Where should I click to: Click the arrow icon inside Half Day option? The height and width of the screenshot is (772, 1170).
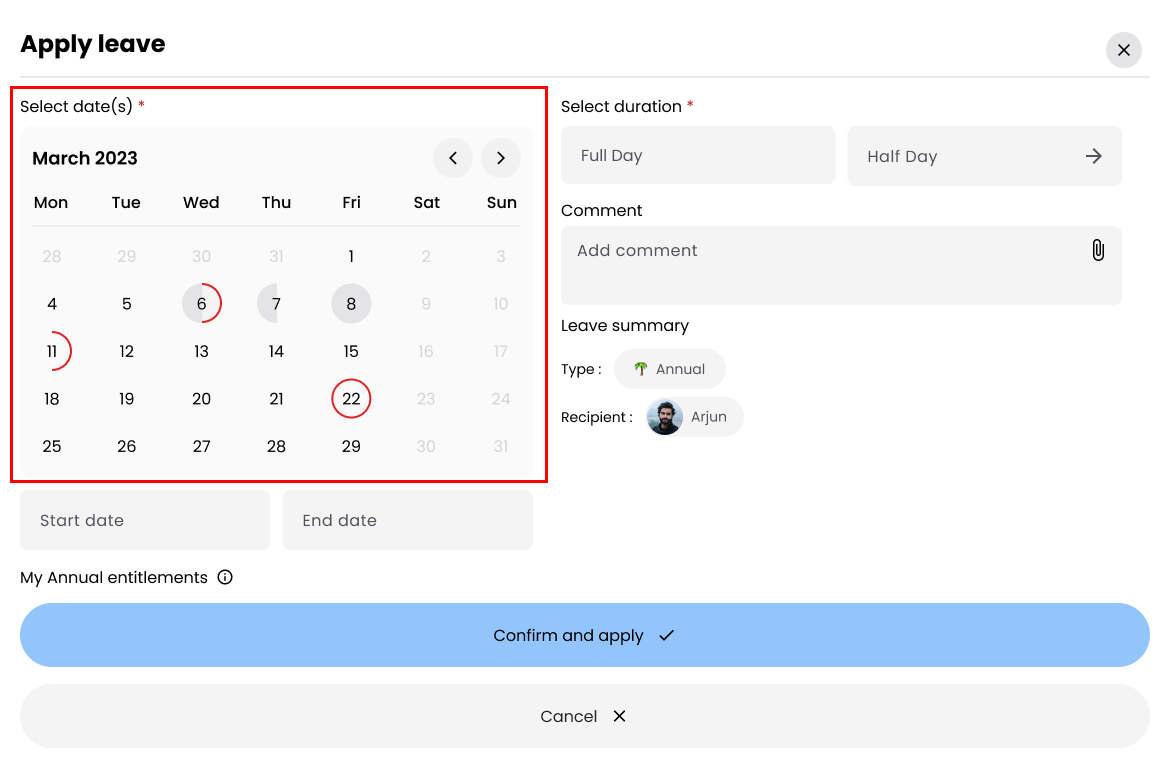pos(1094,155)
